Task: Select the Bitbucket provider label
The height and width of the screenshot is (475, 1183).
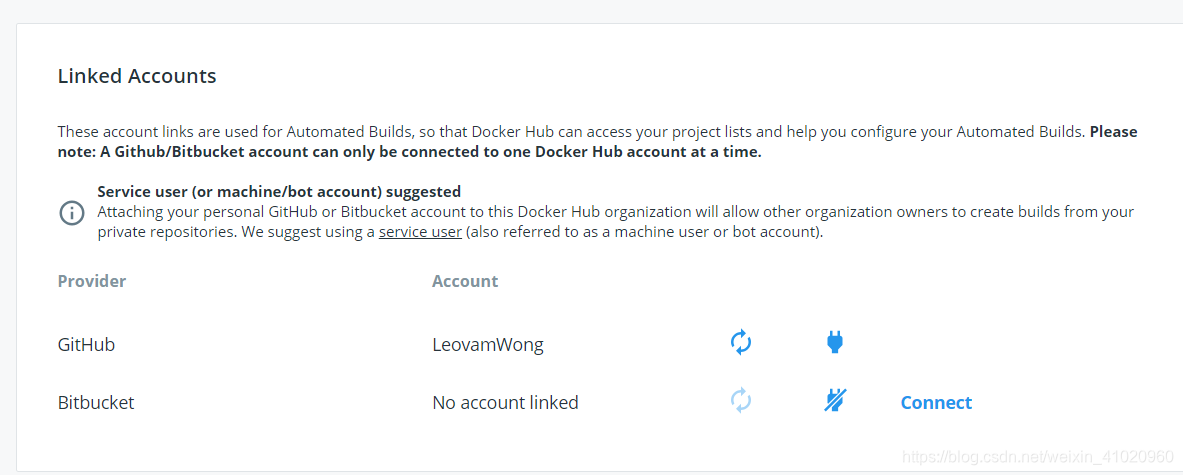Action: point(96,403)
